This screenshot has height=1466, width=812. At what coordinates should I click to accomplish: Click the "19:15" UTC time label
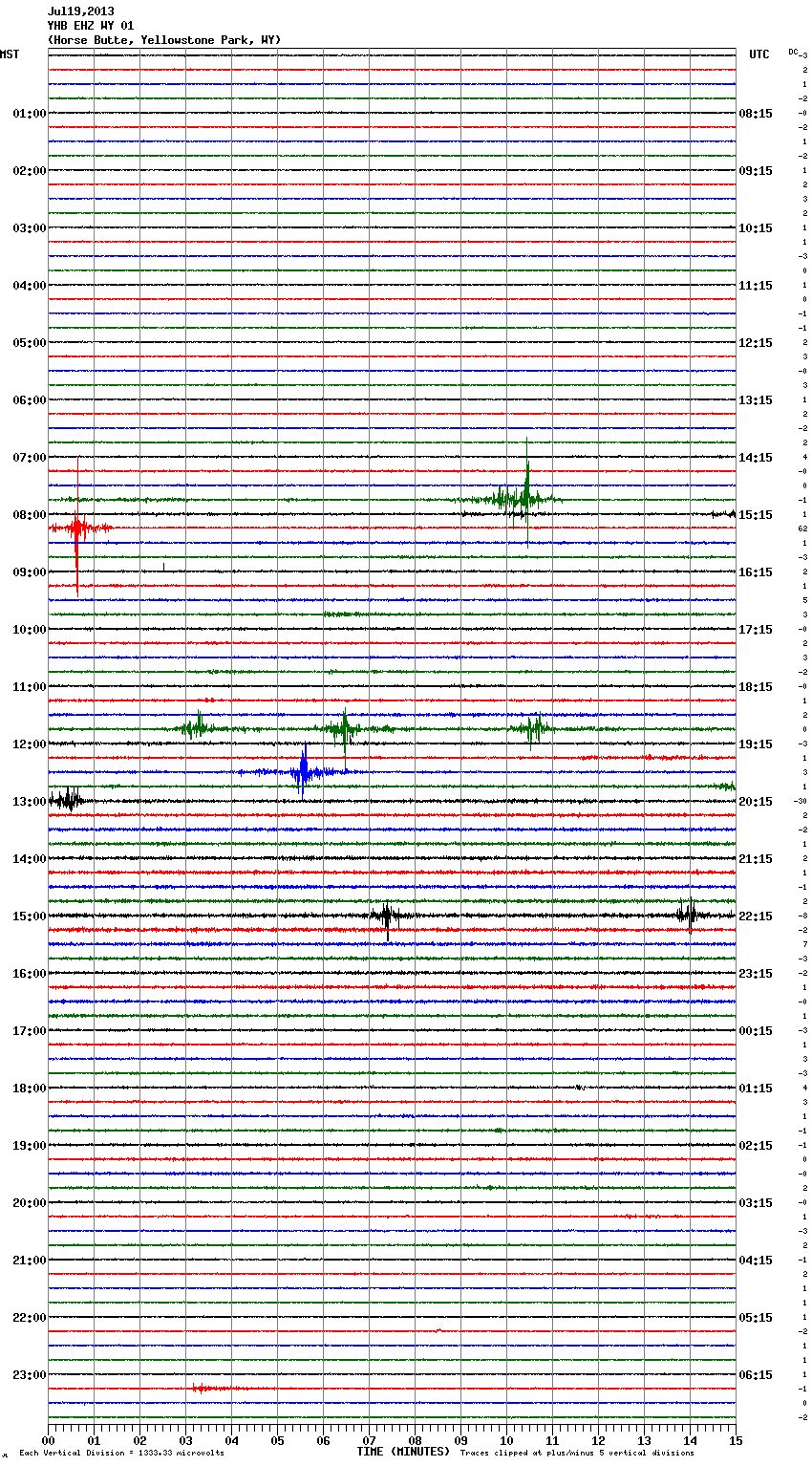coord(756,744)
